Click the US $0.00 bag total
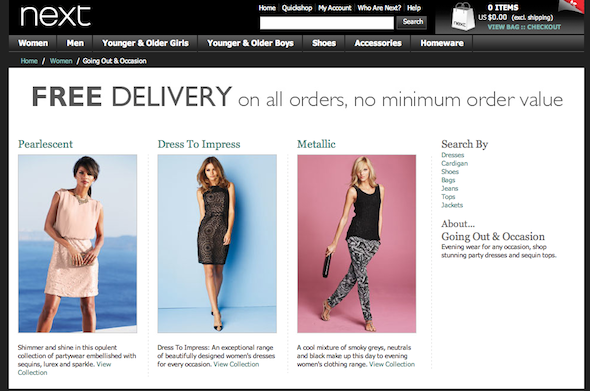This screenshot has width=590, height=391. coord(493,17)
